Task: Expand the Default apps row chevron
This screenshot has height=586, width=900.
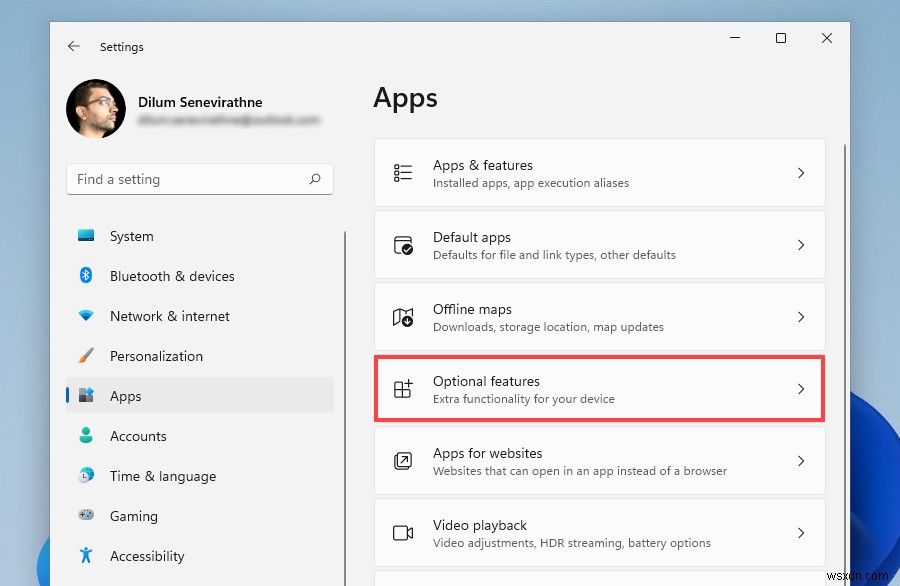Action: click(801, 244)
